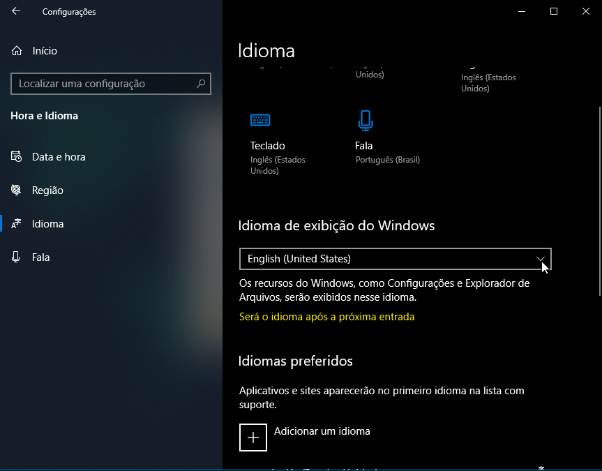Open the Windows display language dropdown

click(x=395, y=259)
